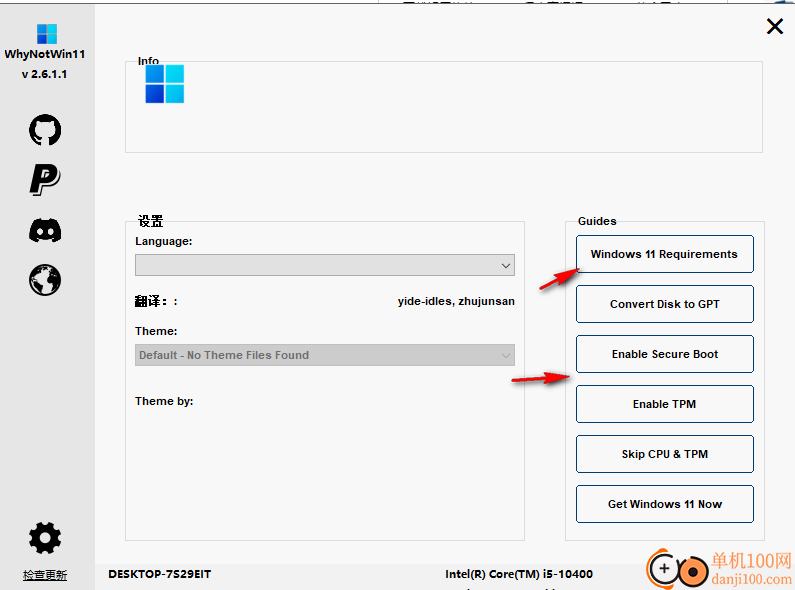Click the Theme: label

click(x=156, y=331)
